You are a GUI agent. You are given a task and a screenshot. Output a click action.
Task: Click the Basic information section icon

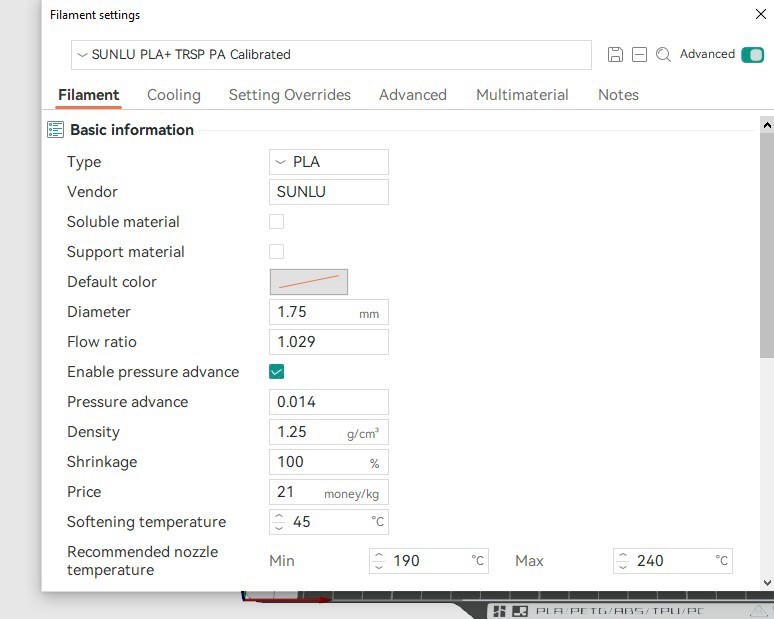(x=56, y=130)
